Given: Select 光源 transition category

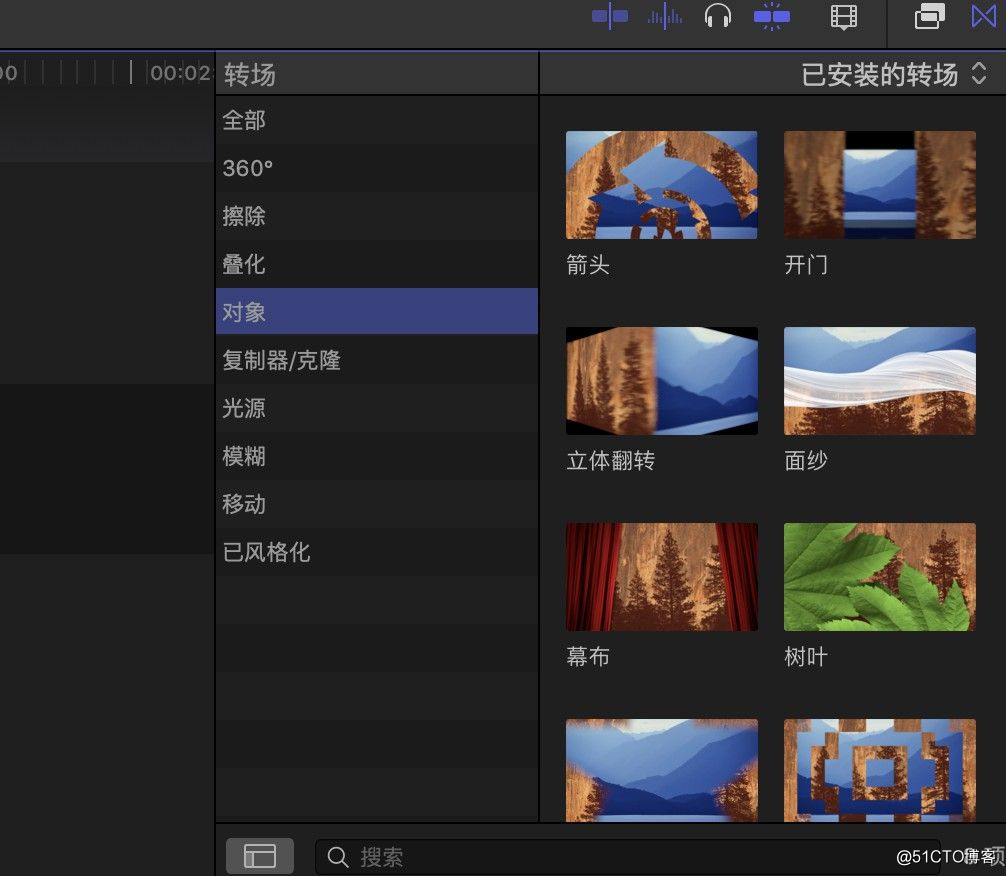Looking at the screenshot, I should [x=377, y=408].
